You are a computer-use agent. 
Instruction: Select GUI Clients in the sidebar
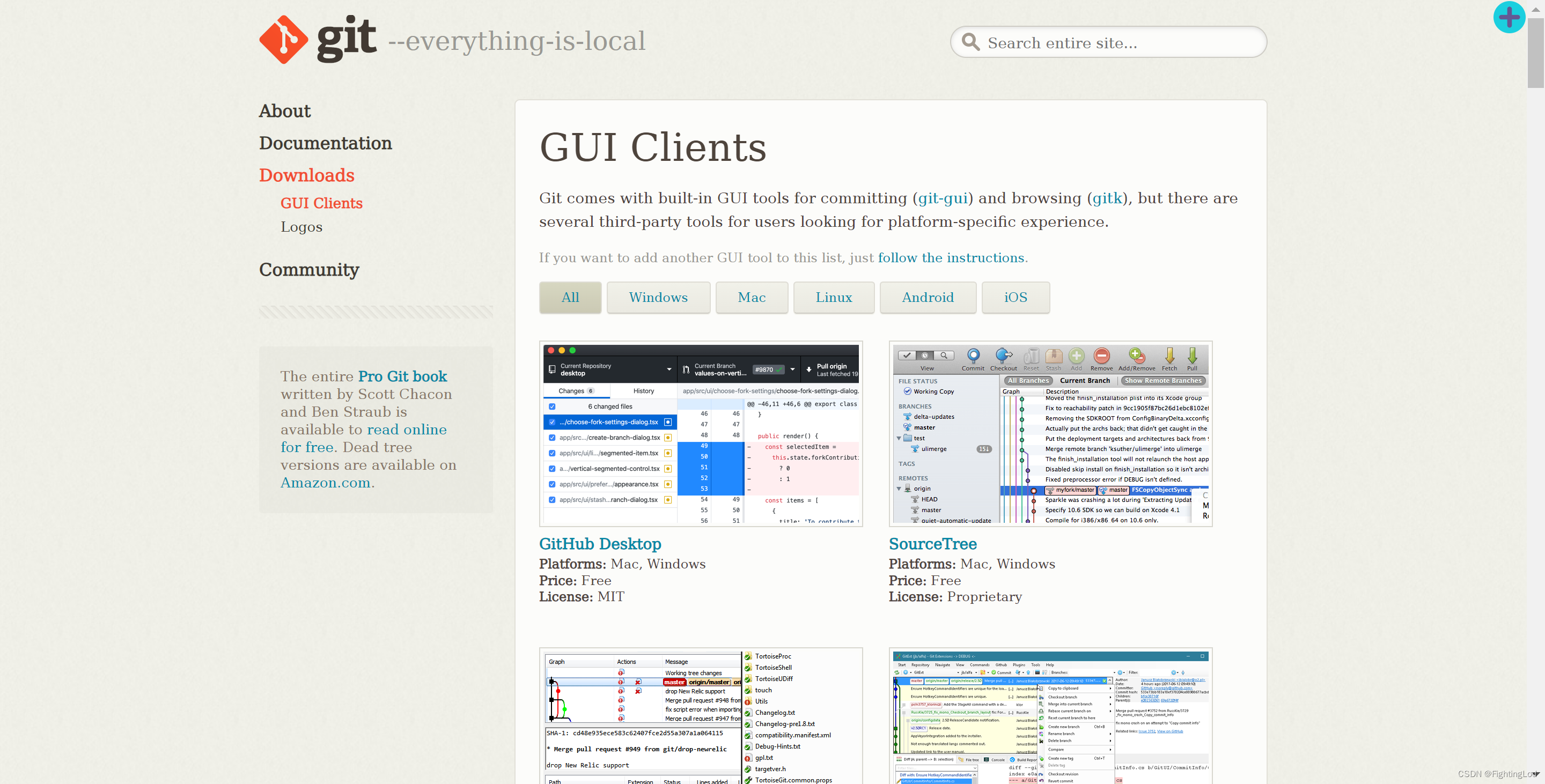coord(321,203)
